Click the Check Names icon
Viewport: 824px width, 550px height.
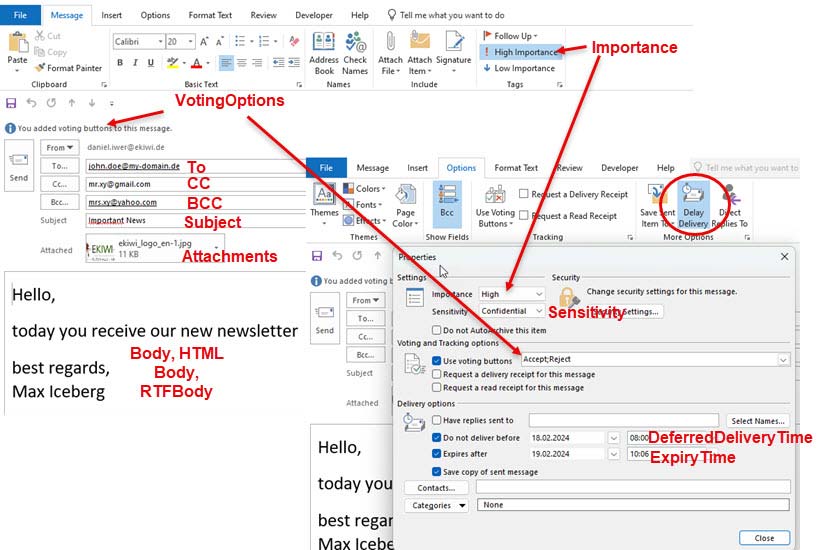point(355,53)
